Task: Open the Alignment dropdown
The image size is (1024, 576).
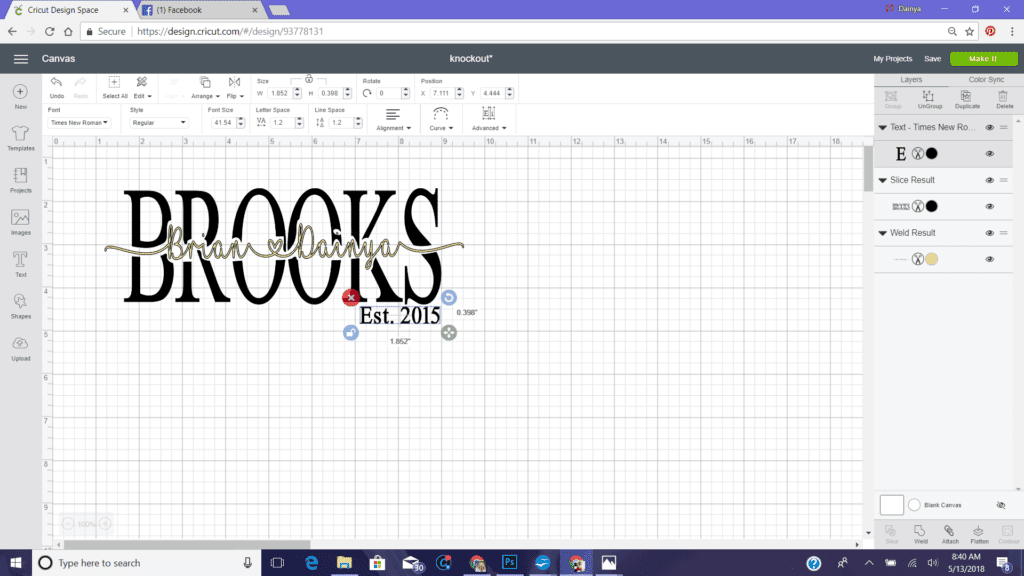Action: pos(393,119)
